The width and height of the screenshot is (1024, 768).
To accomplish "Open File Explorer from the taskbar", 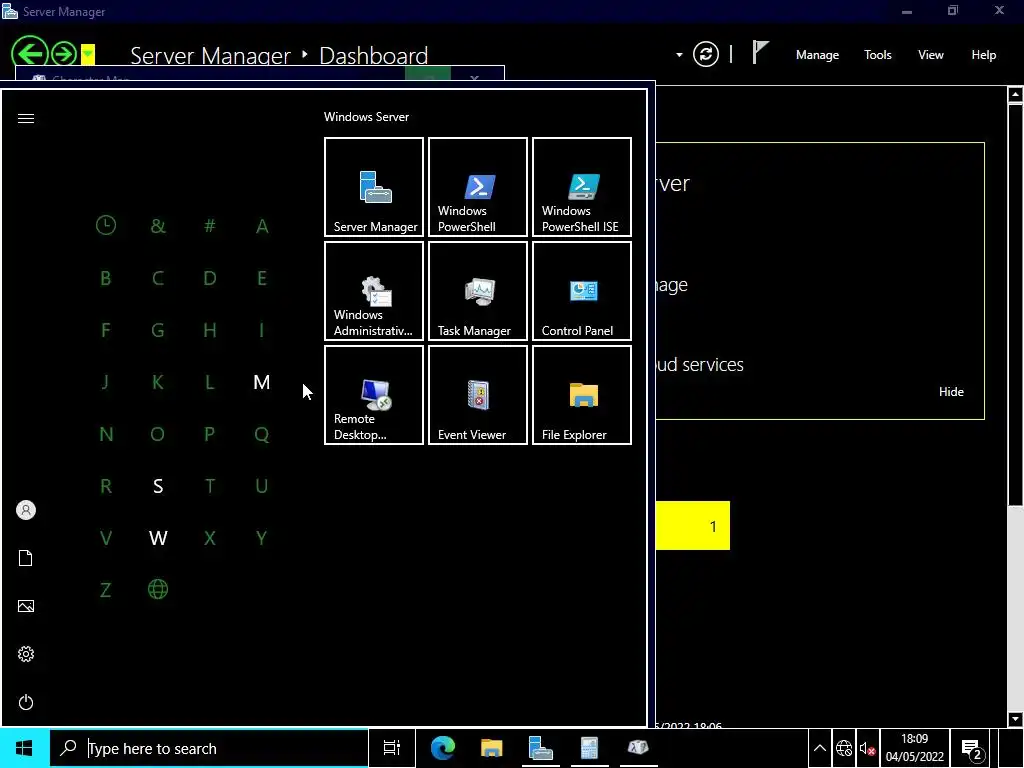I will (491, 748).
